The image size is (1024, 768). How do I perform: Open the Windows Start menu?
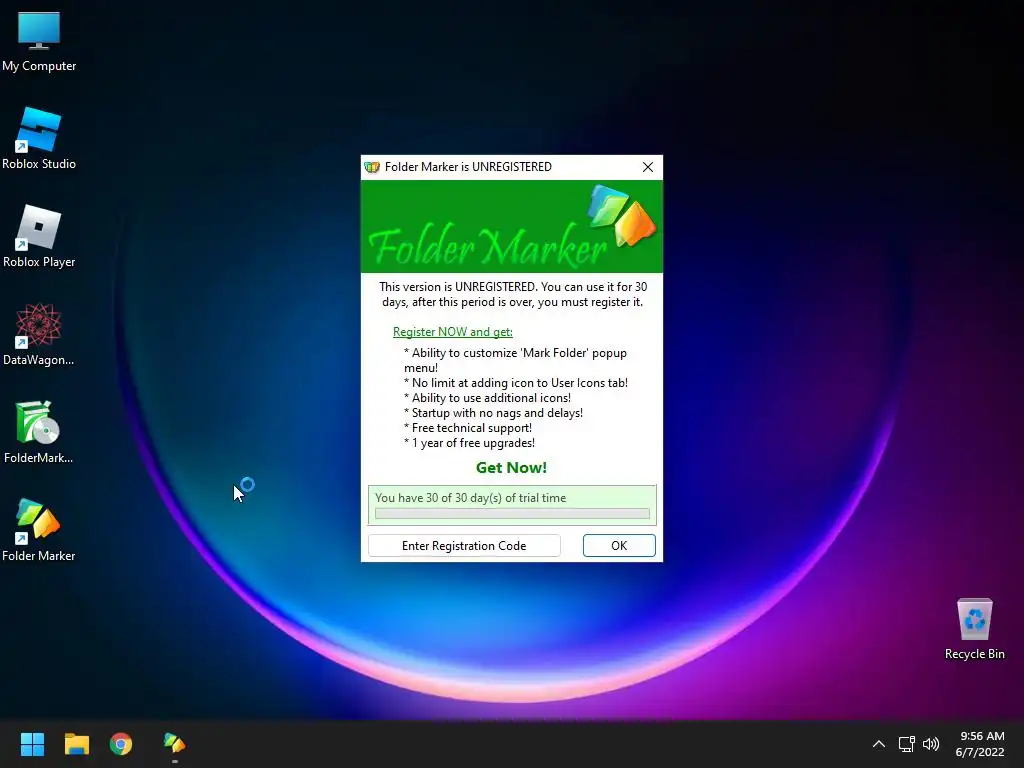tap(32, 744)
